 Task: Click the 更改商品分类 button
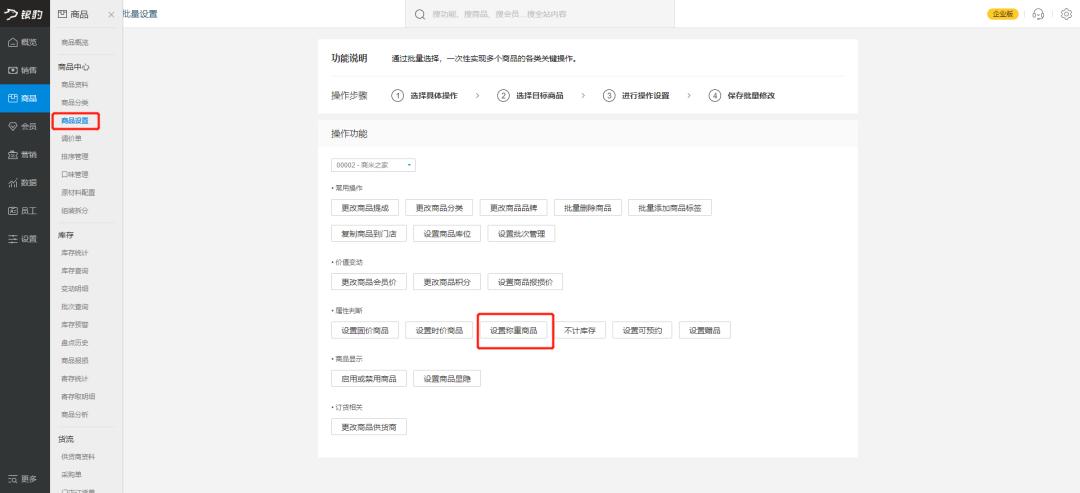pyautogui.click(x=439, y=207)
